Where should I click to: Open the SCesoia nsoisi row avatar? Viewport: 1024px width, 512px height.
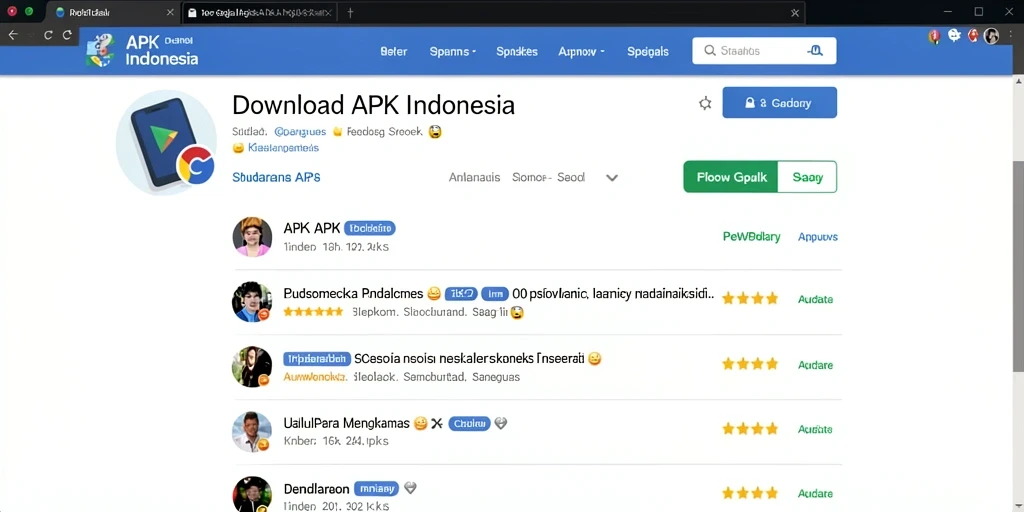[x=252, y=366]
